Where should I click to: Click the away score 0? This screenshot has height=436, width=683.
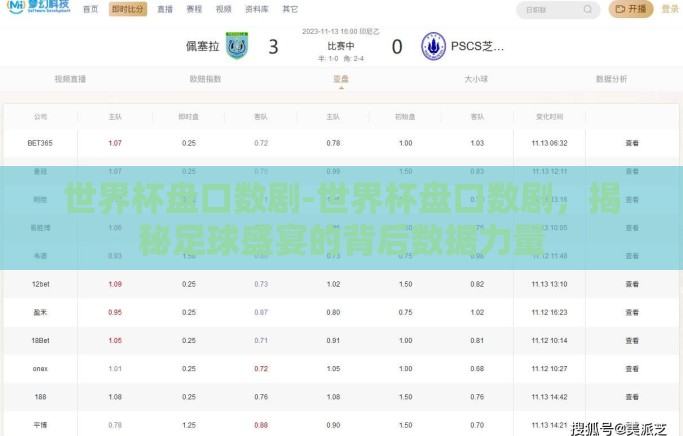click(x=397, y=47)
